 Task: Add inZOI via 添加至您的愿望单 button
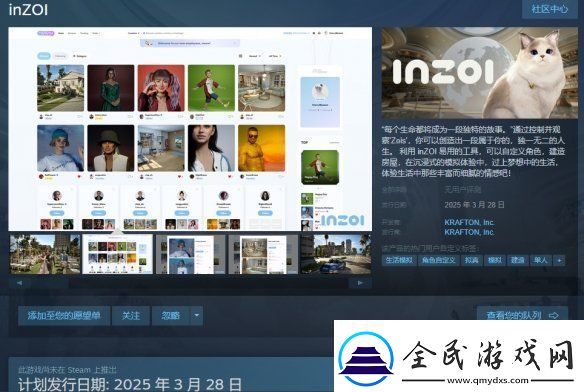(64, 316)
